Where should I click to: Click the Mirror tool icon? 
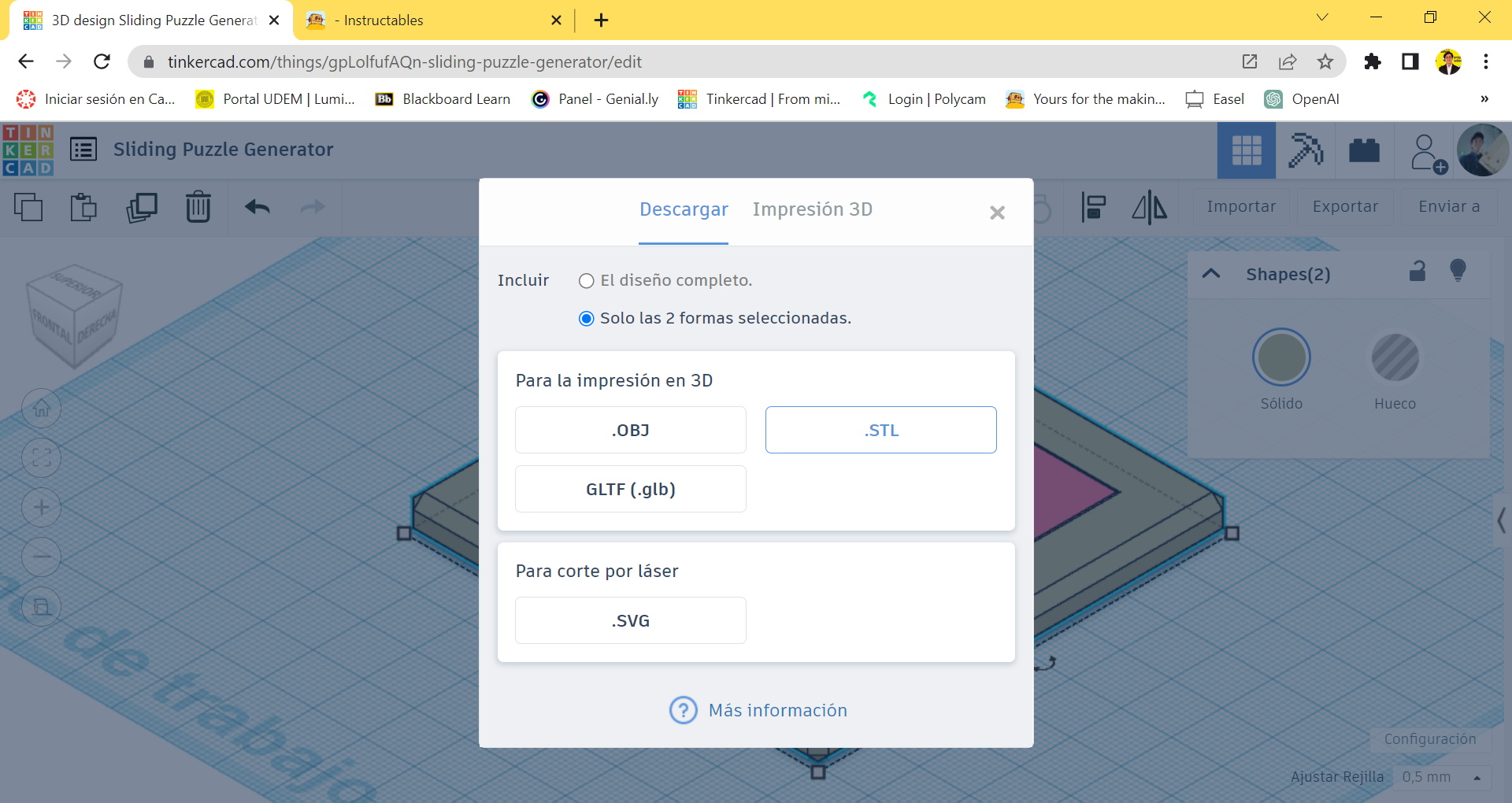coord(1150,207)
